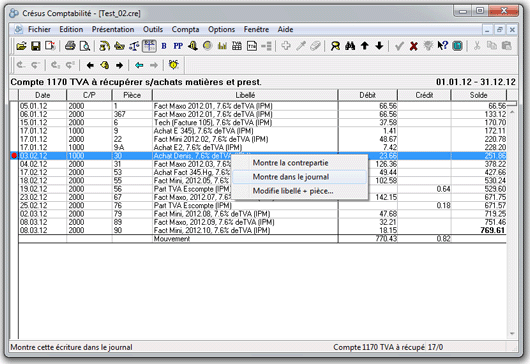Click the teal book icon in toolbar
Screen dimensions: 530x364
(457, 46)
